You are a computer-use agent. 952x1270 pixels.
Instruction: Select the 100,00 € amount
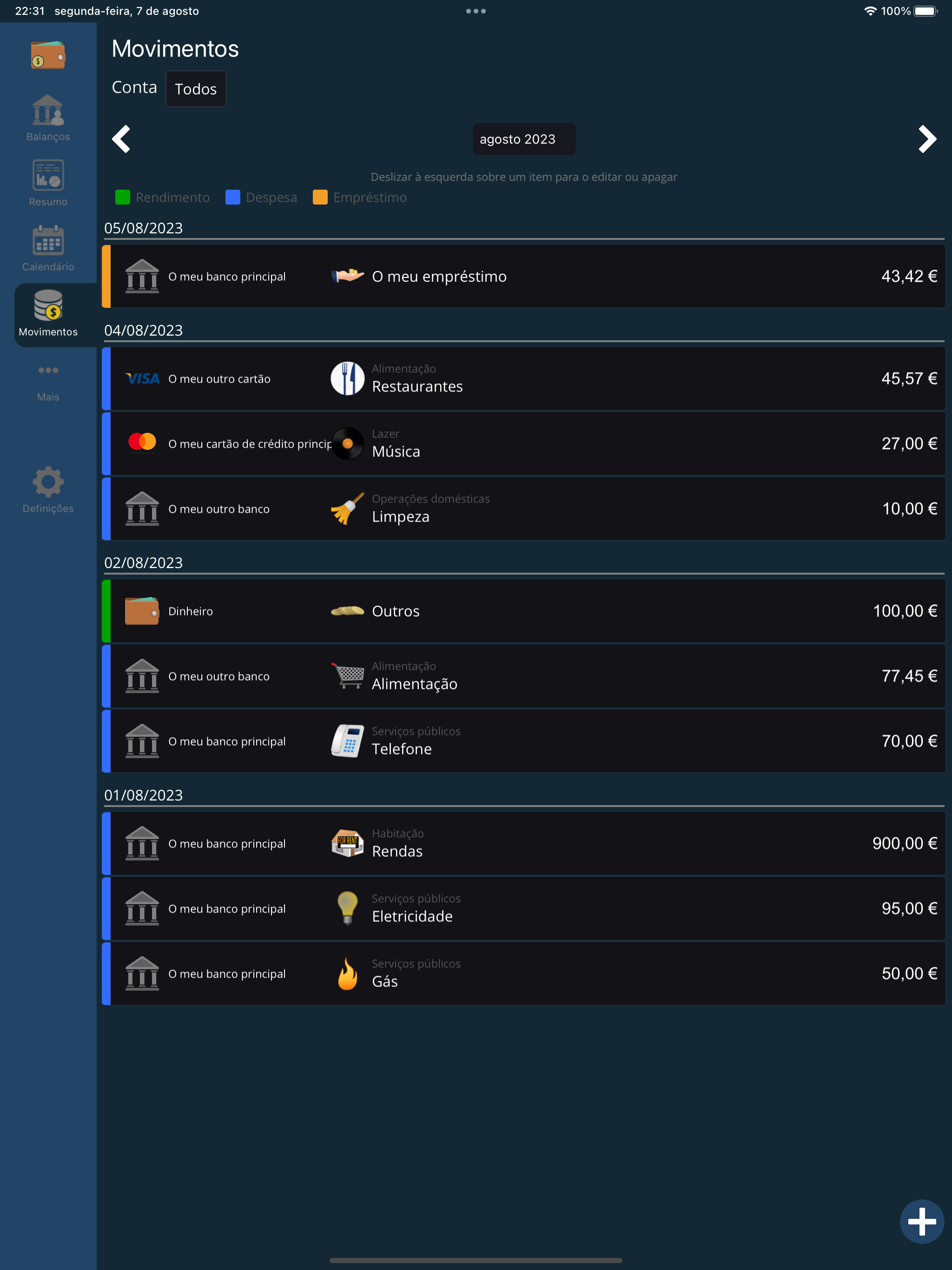(905, 611)
